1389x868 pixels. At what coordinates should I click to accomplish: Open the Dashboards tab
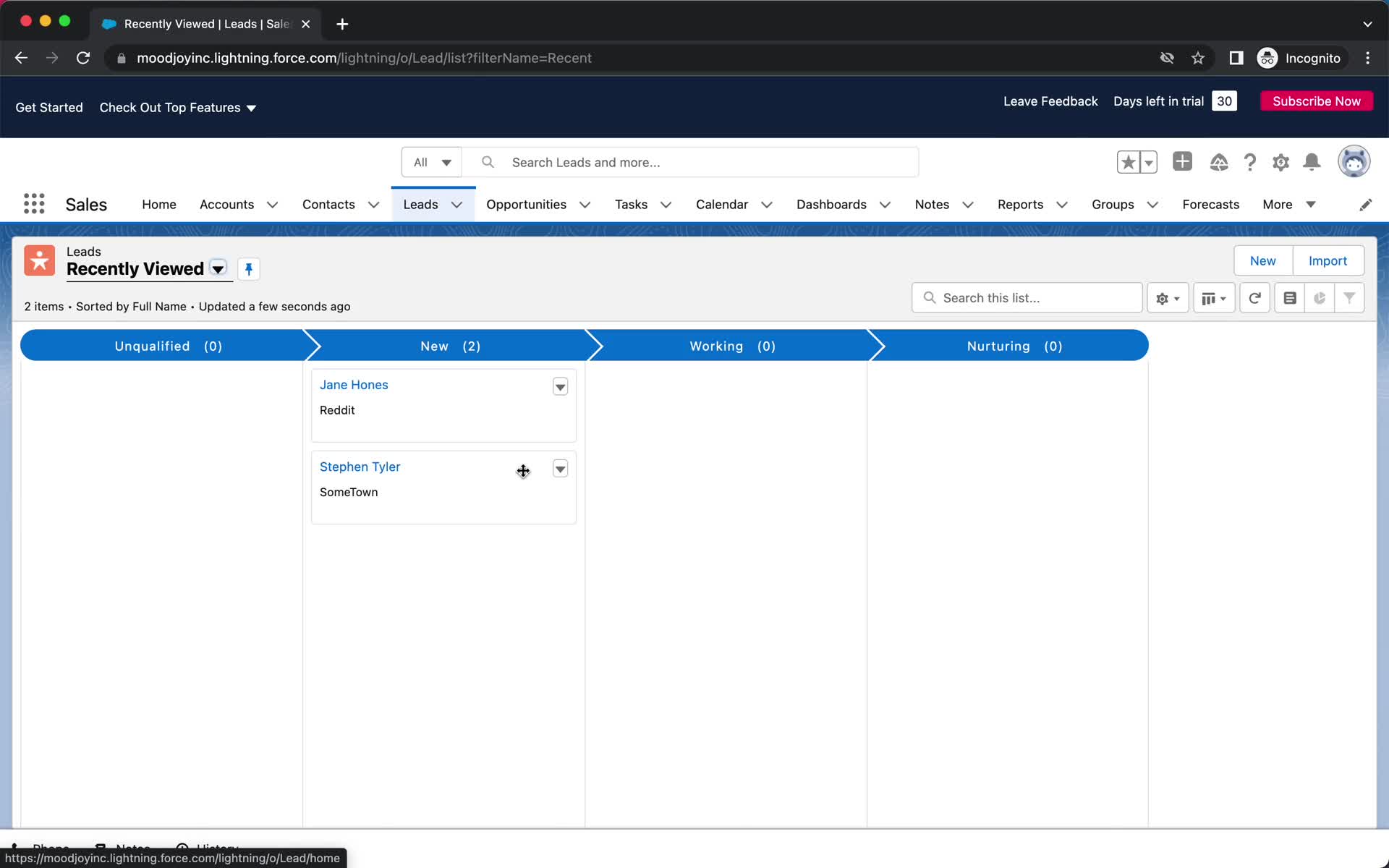tap(831, 205)
